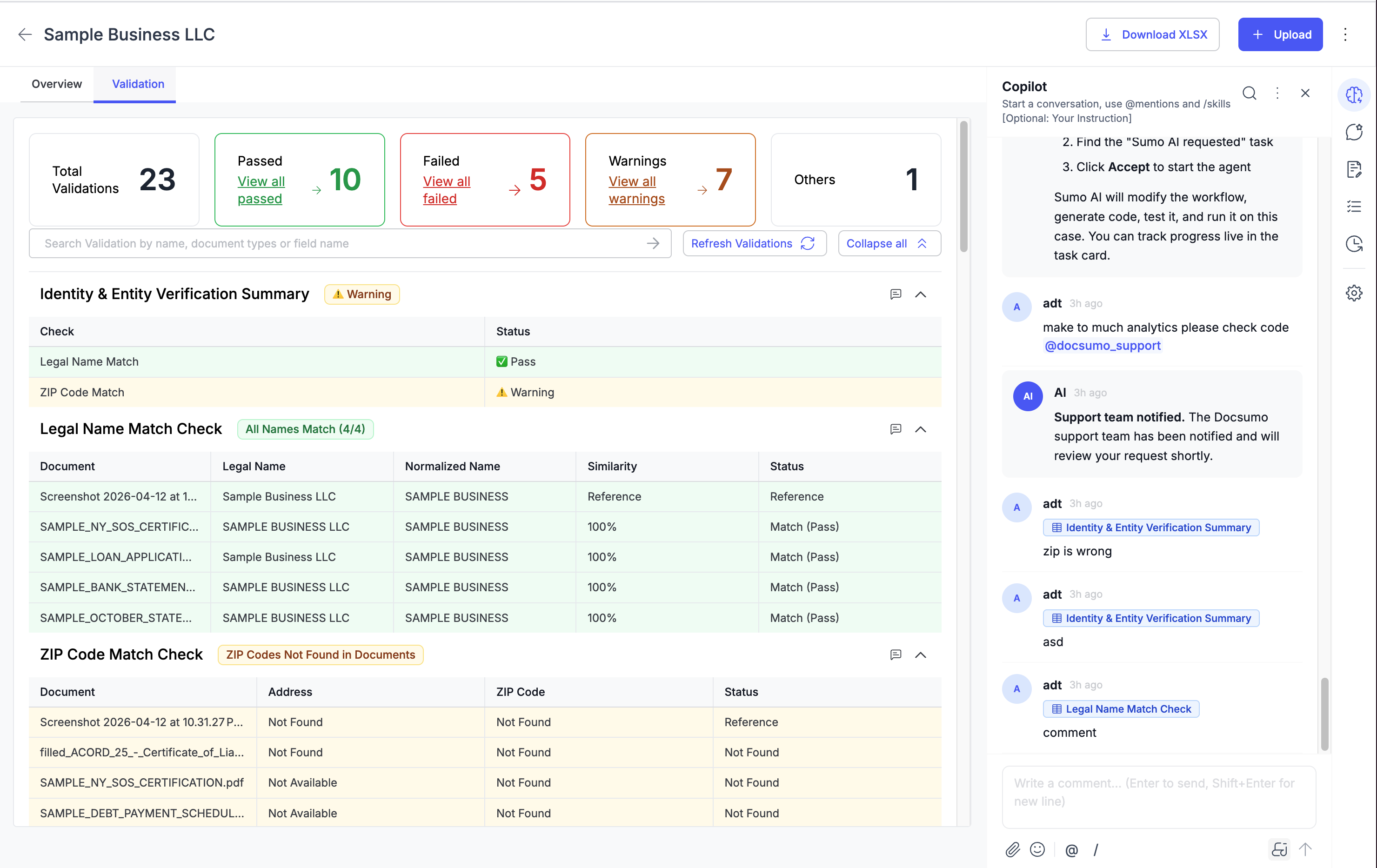The width and height of the screenshot is (1377, 868).
Task: Switch to the Overview tab
Action: coord(57,84)
